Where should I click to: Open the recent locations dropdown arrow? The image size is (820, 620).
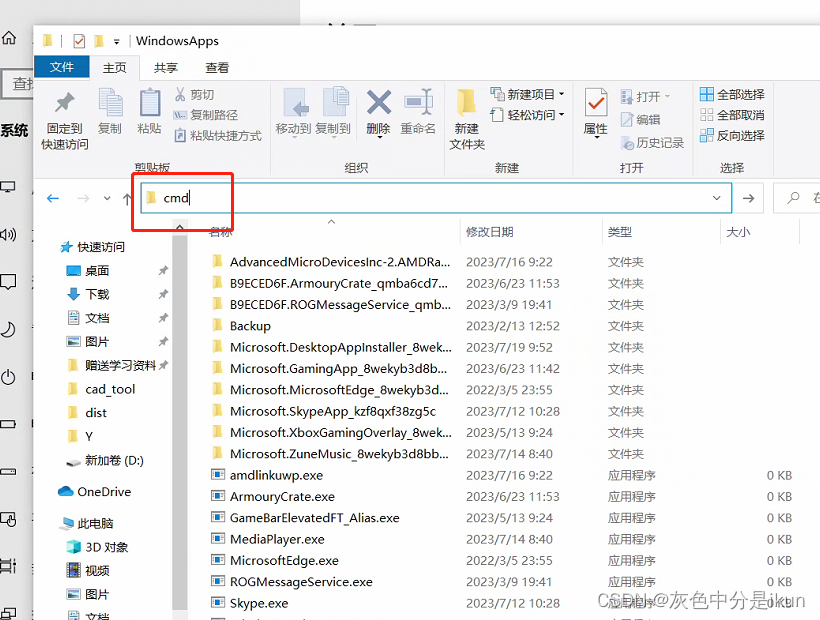click(107, 198)
